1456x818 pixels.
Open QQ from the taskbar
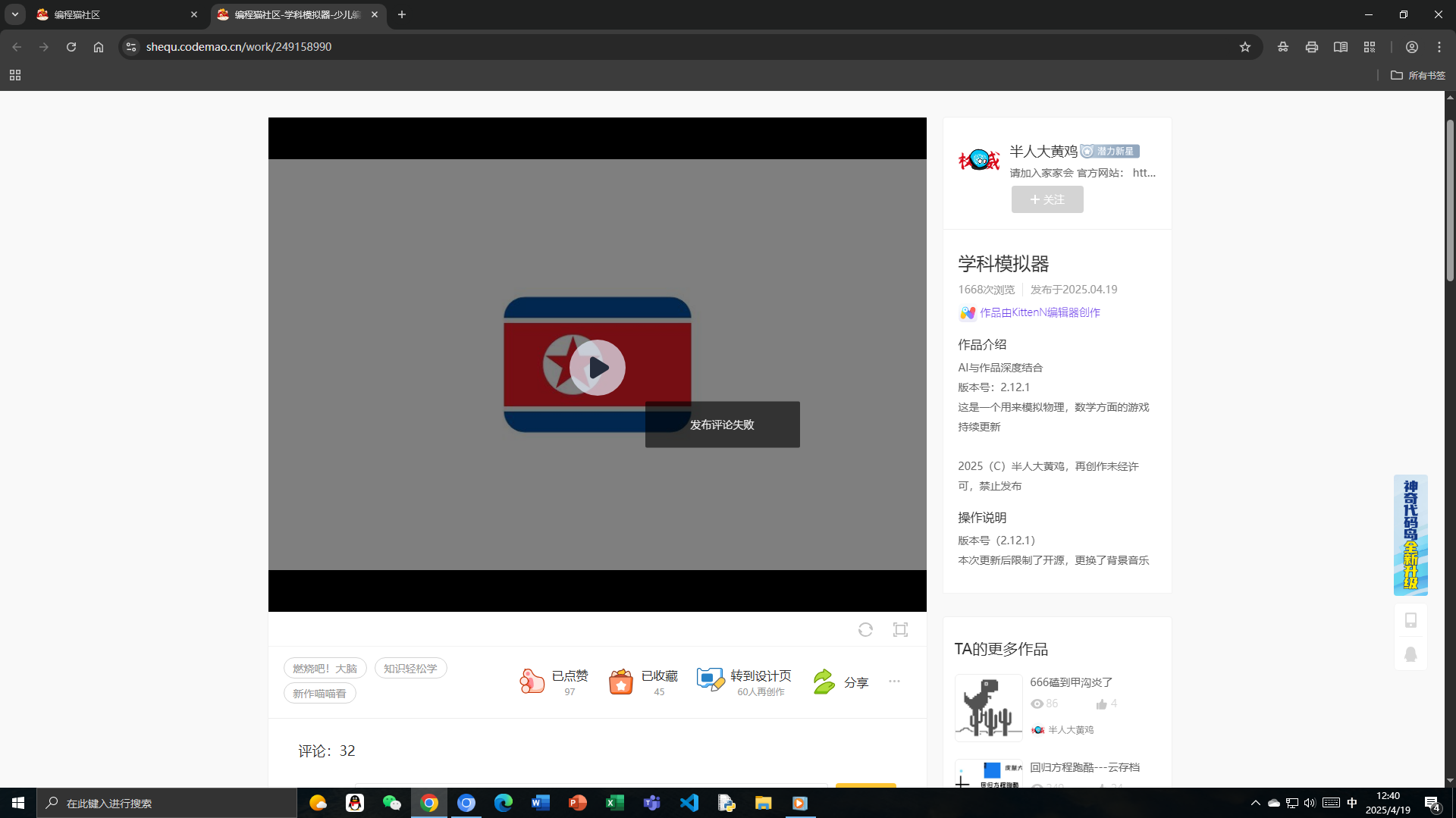355,803
